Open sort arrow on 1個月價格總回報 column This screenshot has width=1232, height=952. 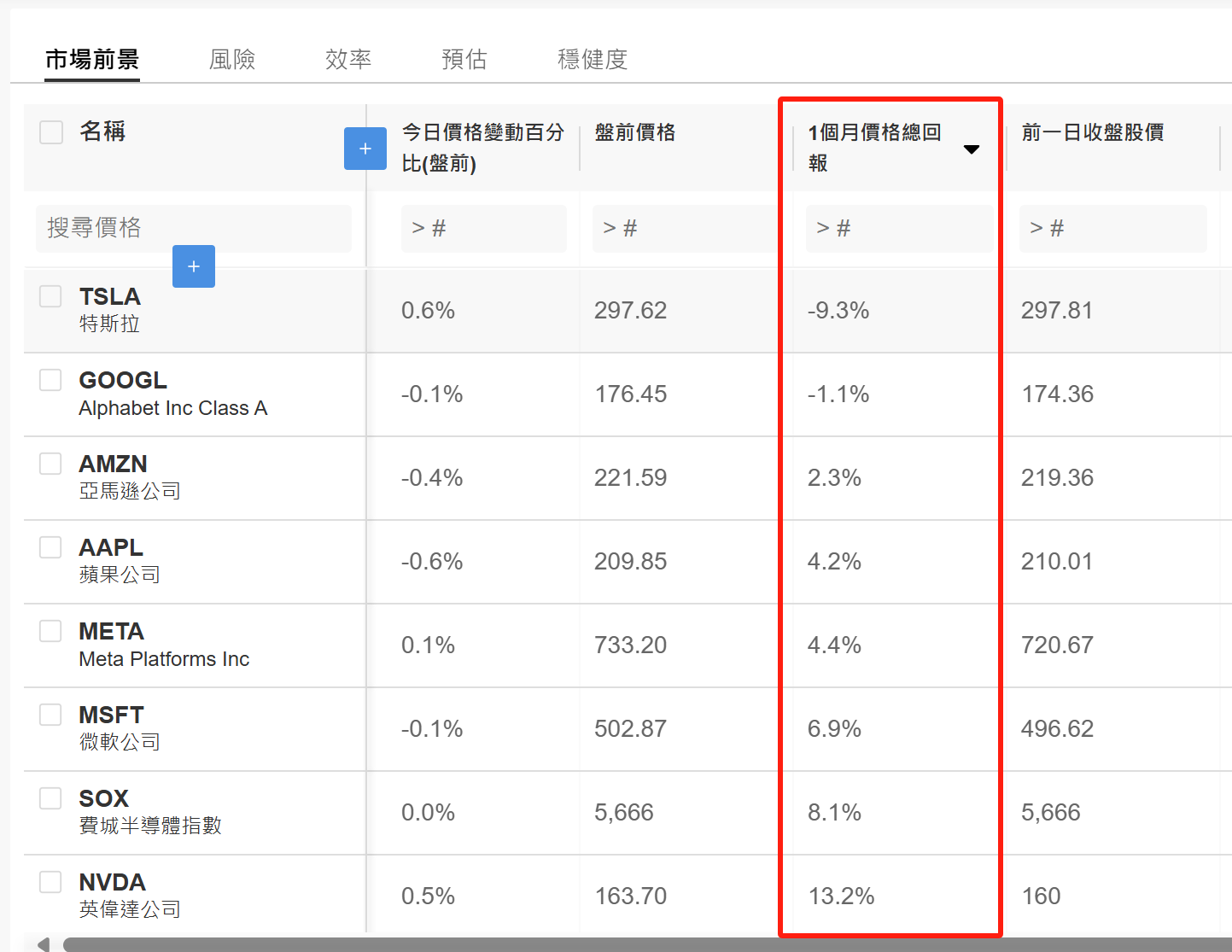click(x=972, y=149)
